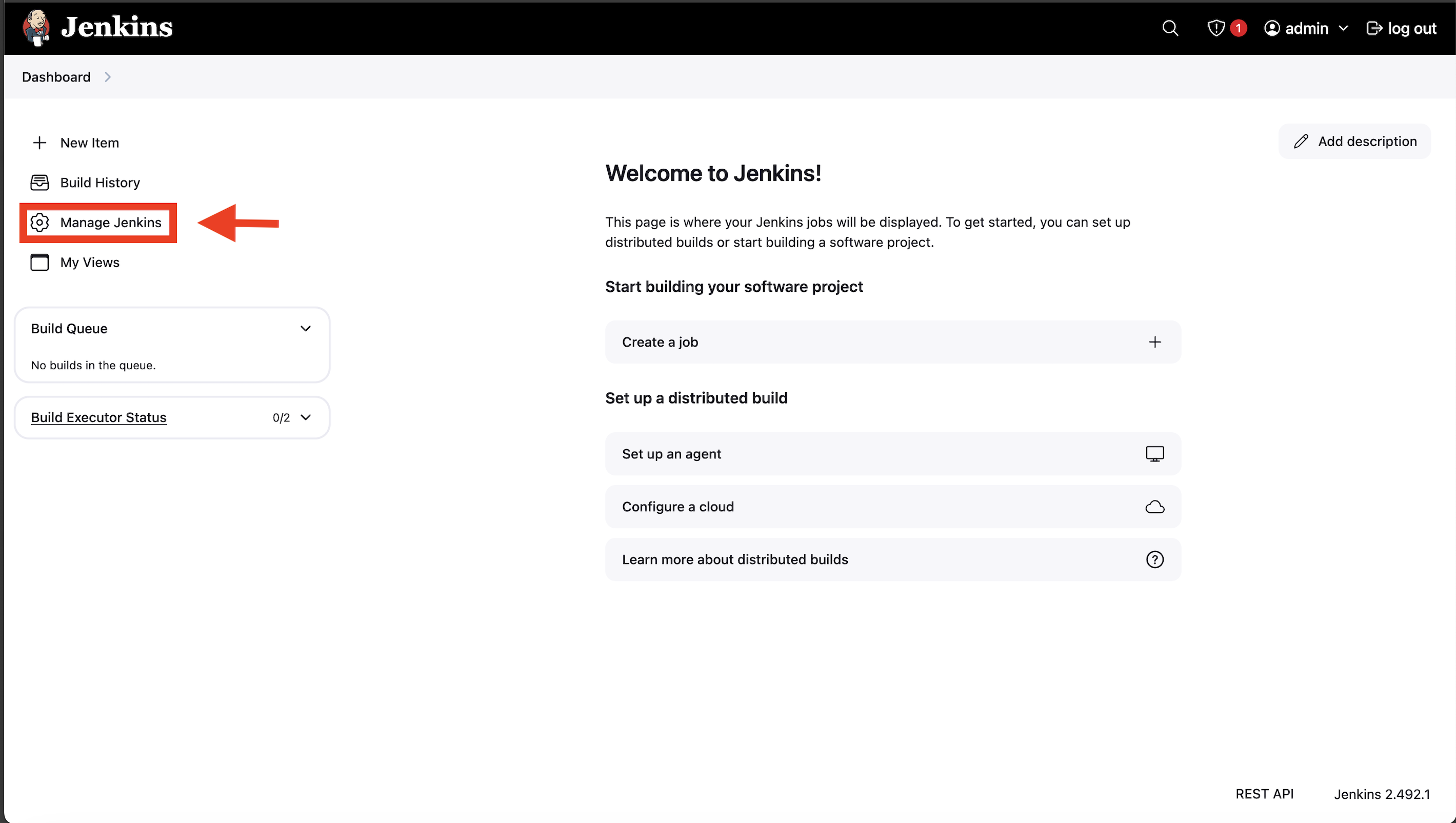
Task: Select Manage Jenkins from sidebar
Action: [x=111, y=222]
